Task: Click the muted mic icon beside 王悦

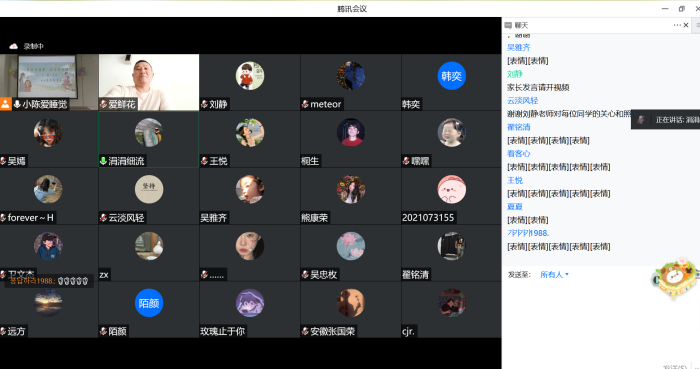Action: click(204, 161)
